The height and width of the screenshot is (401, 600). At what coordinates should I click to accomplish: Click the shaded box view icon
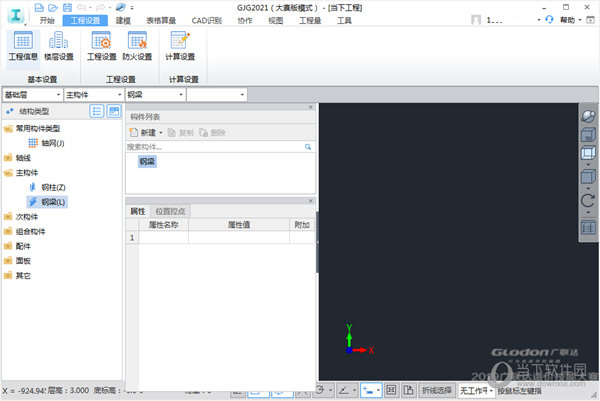(x=588, y=177)
